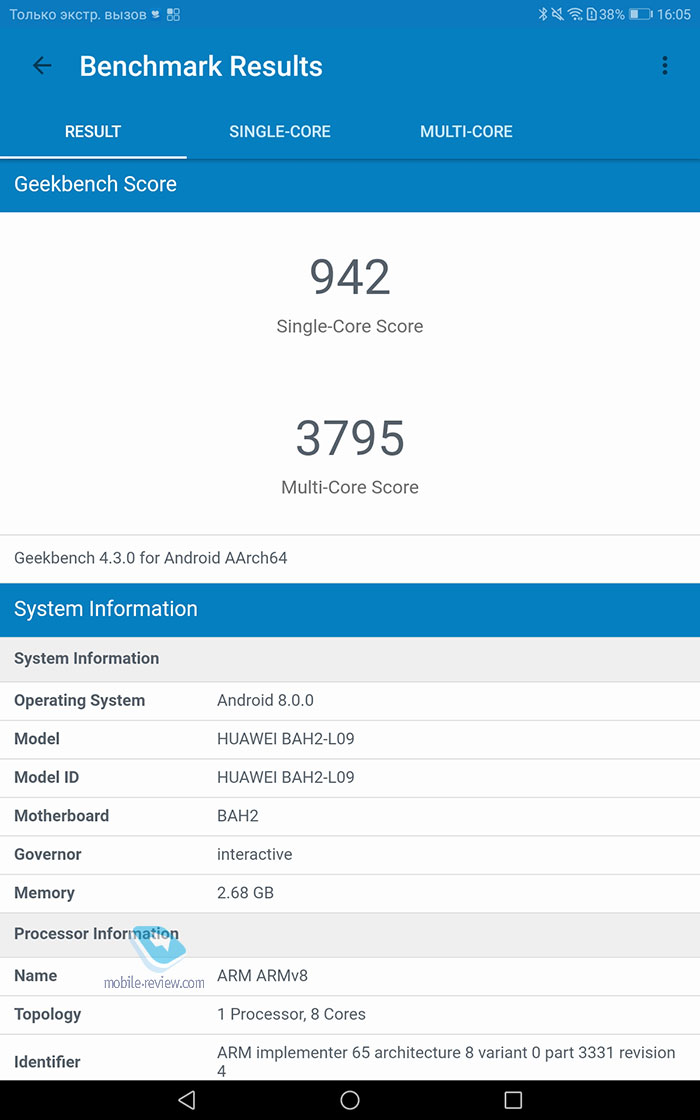
Task: Select the 942 single-core score value
Action: click(x=350, y=277)
